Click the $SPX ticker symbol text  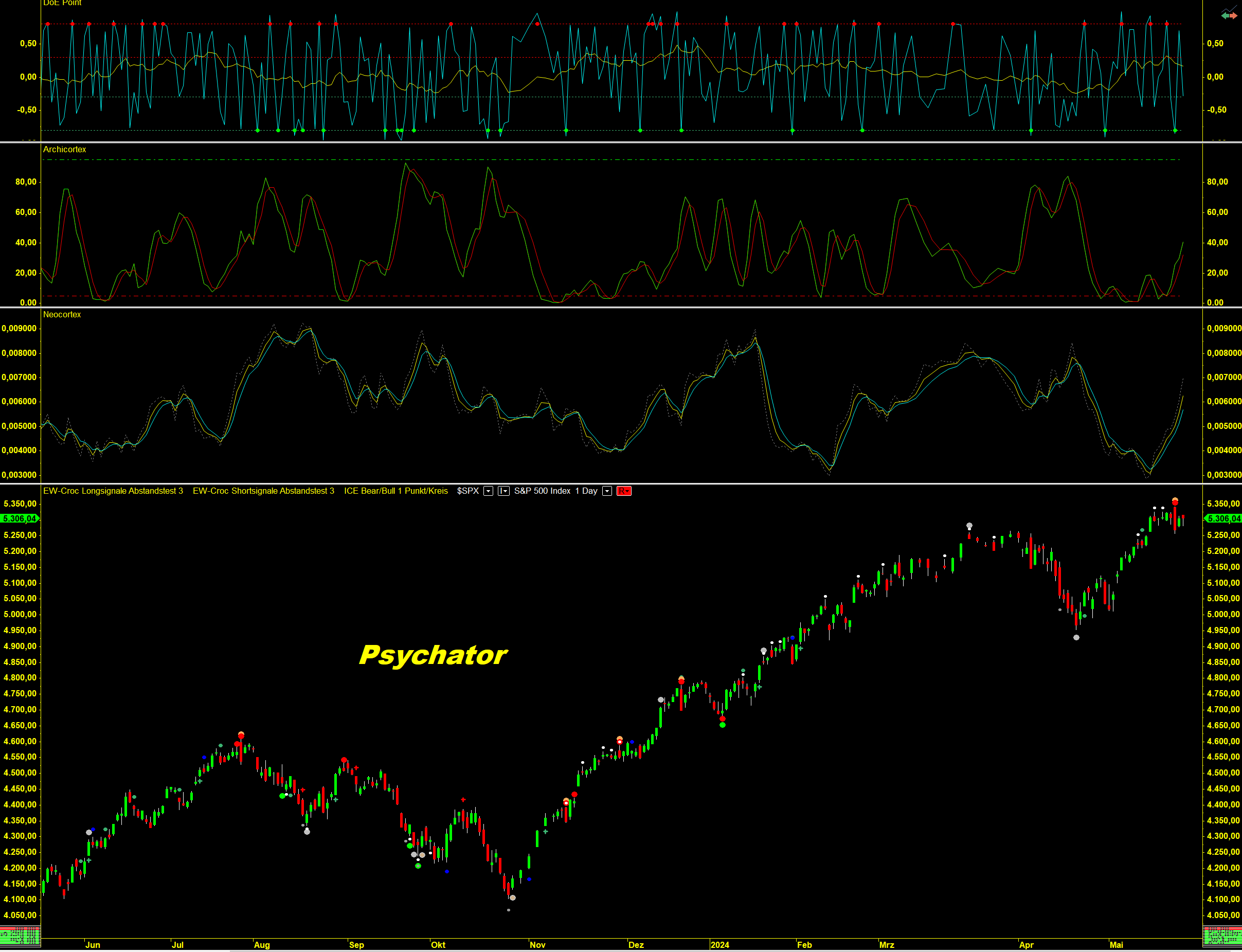[x=467, y=491]
